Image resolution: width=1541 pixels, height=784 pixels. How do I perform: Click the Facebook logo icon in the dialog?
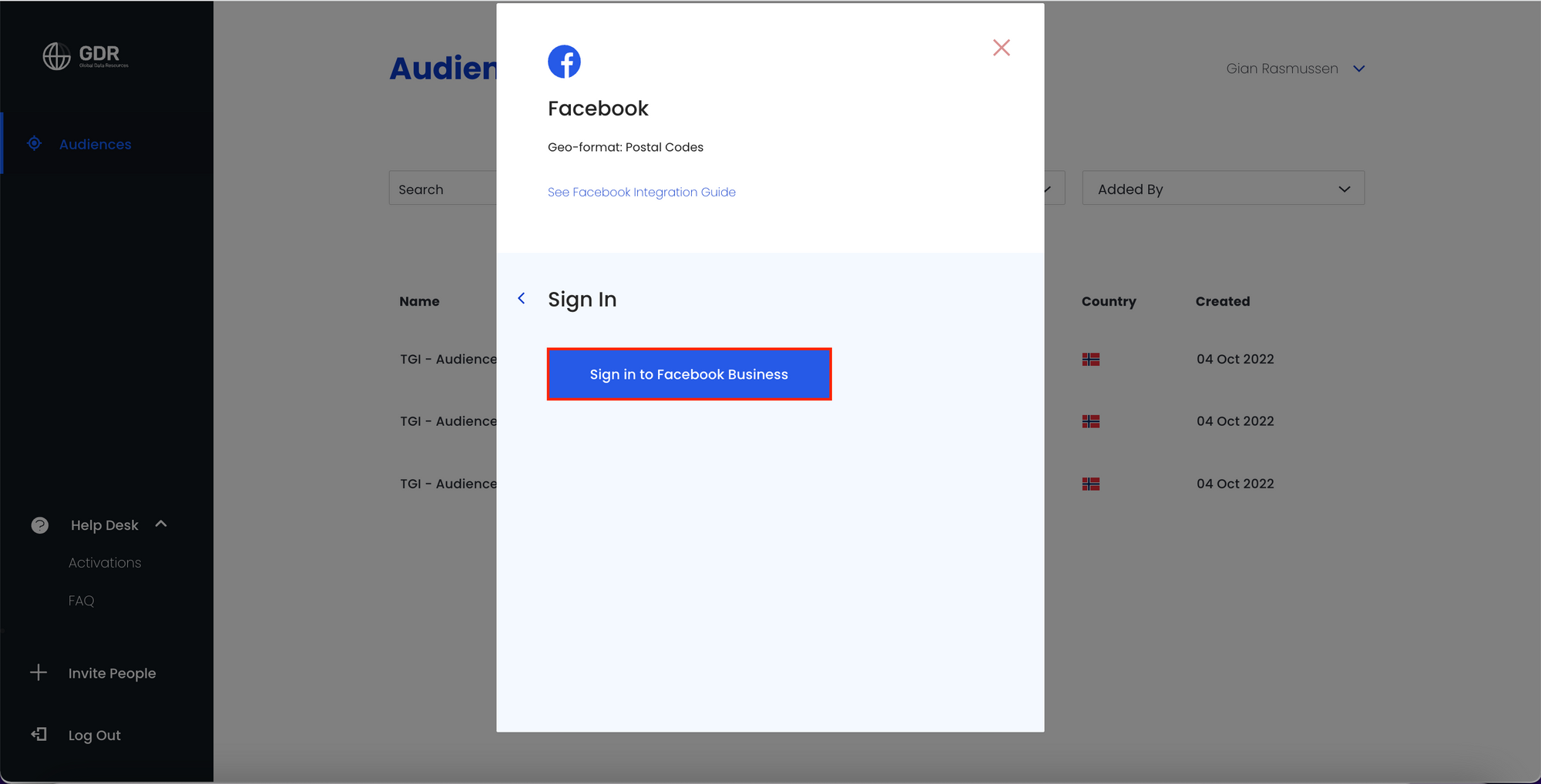(x=564, y=62)
